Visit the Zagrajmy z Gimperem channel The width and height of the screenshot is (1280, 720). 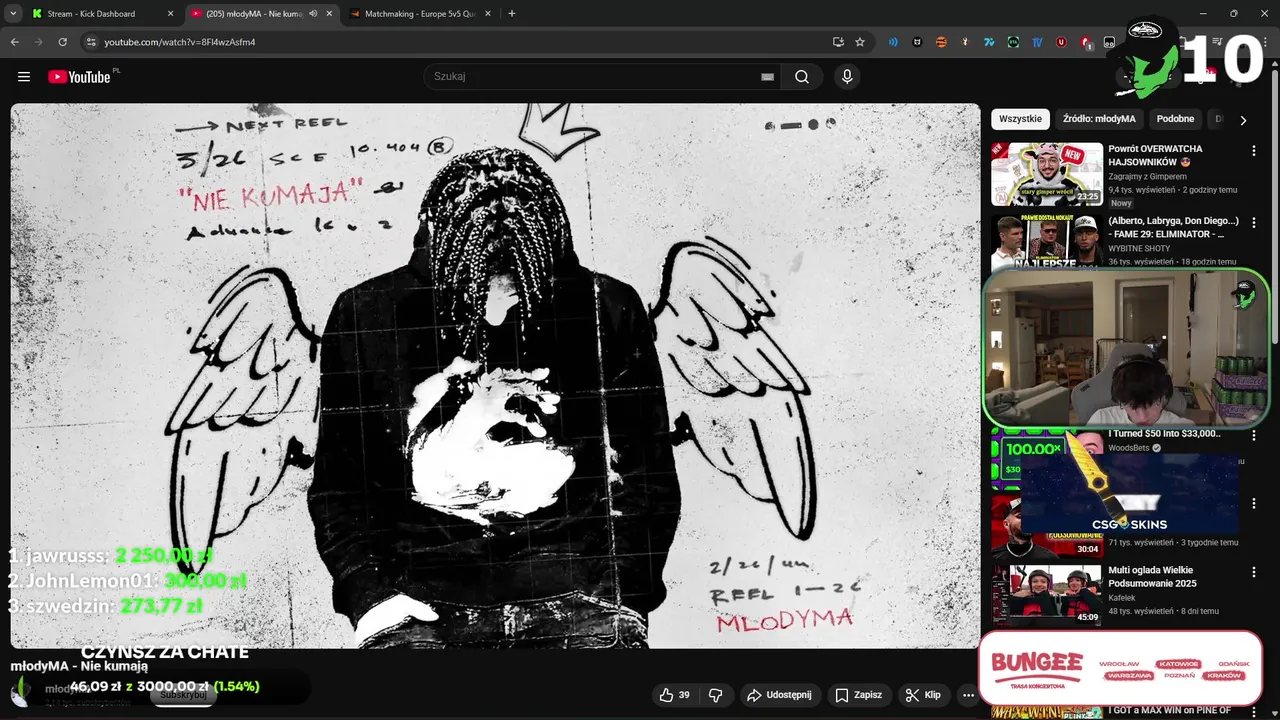(x=1147, y=176)
